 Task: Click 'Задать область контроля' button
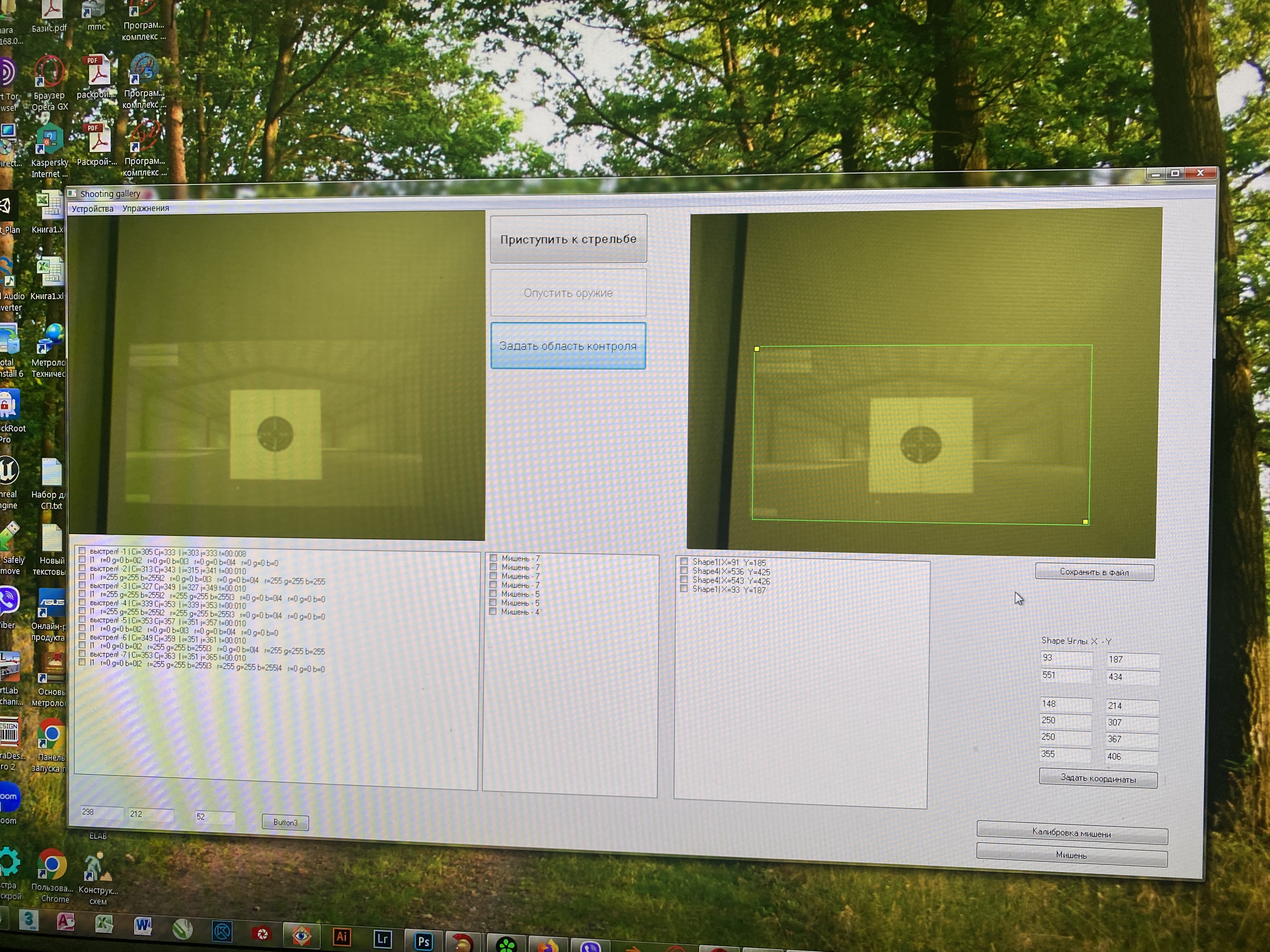(x=568, y=345)
